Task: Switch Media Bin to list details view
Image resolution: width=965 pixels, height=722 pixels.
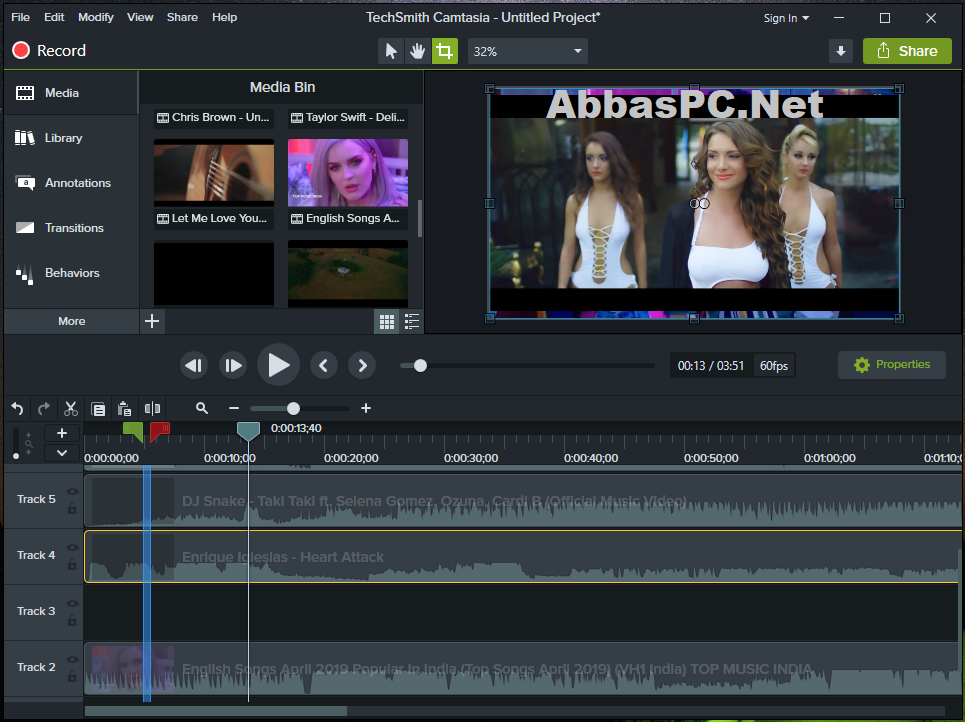Action: [x=412, y=321]
